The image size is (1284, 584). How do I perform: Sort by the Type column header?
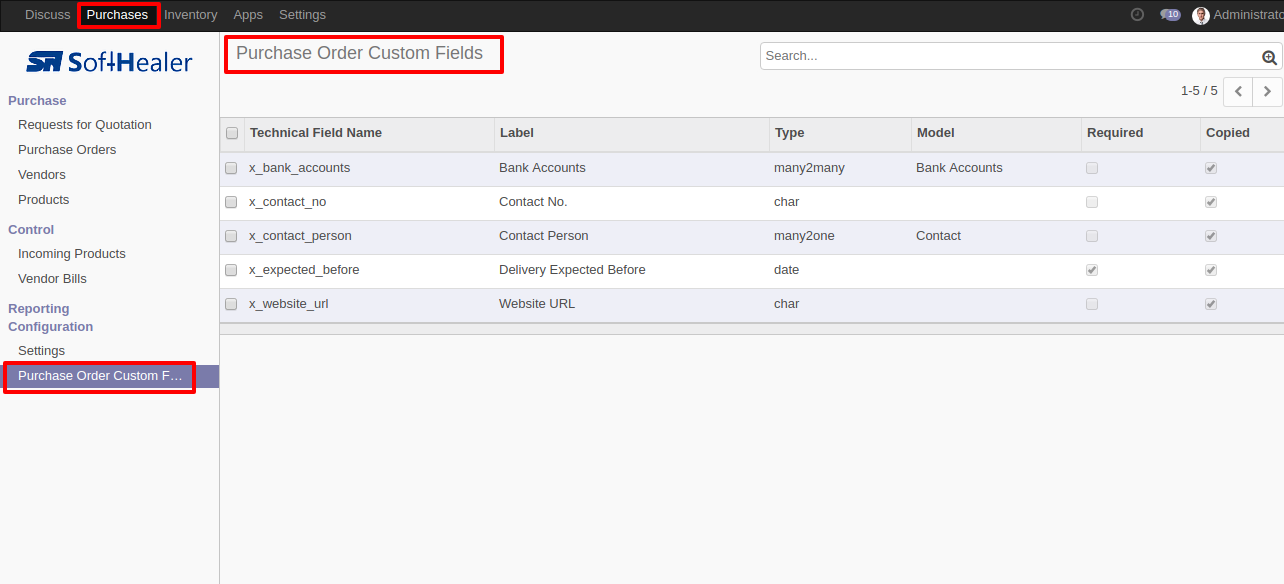pos(789,133)
